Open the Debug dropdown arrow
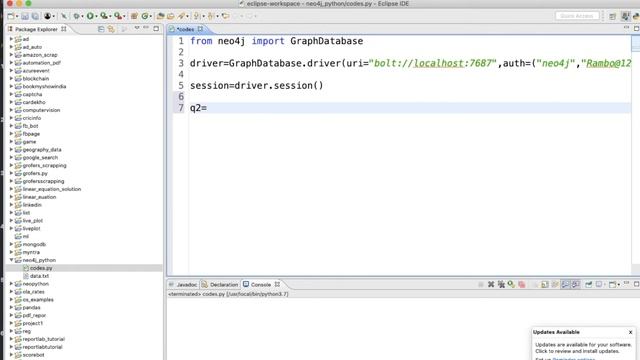This screenshot has width=640, height=360. [82, 16]
